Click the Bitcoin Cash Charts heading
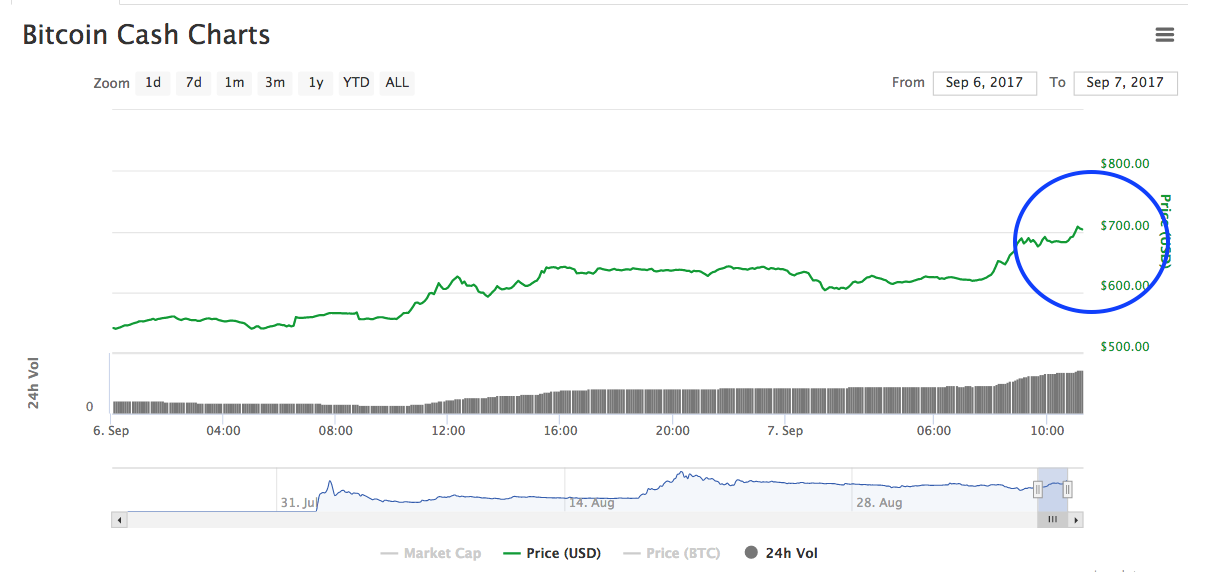 [x=146, y=35]
